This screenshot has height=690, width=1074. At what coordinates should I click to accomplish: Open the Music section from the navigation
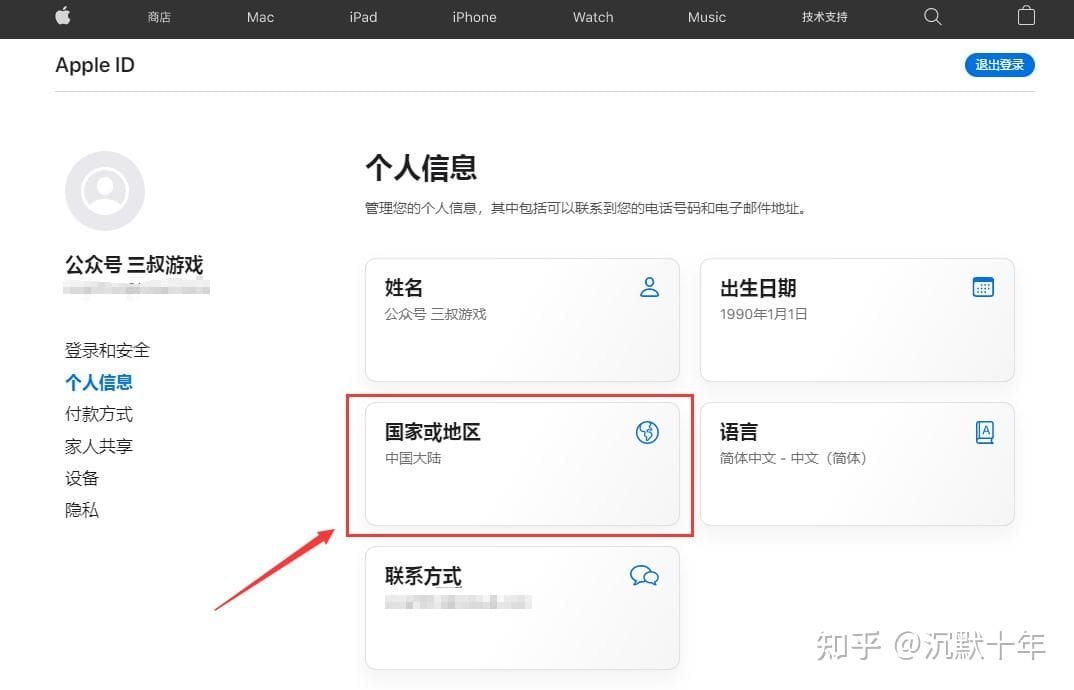pos(706,17)
